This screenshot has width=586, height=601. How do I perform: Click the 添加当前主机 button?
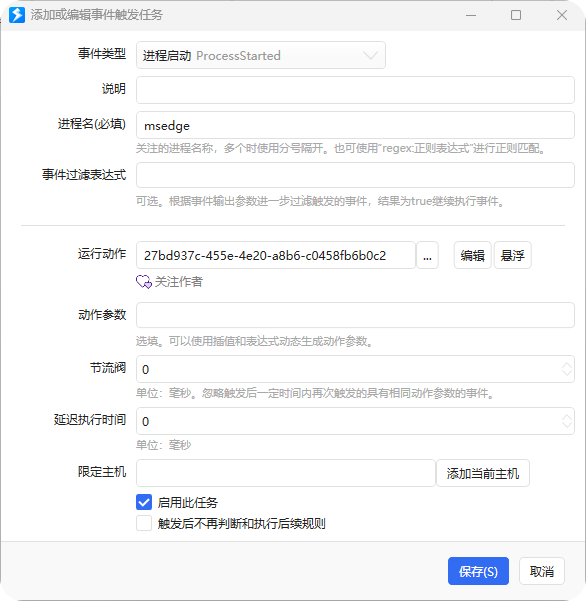[483, 473]
